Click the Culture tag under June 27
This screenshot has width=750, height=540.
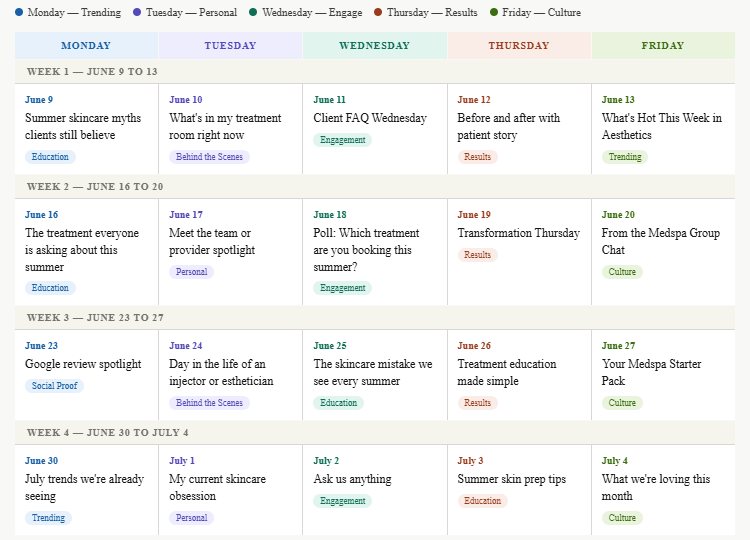coord(622,403)
